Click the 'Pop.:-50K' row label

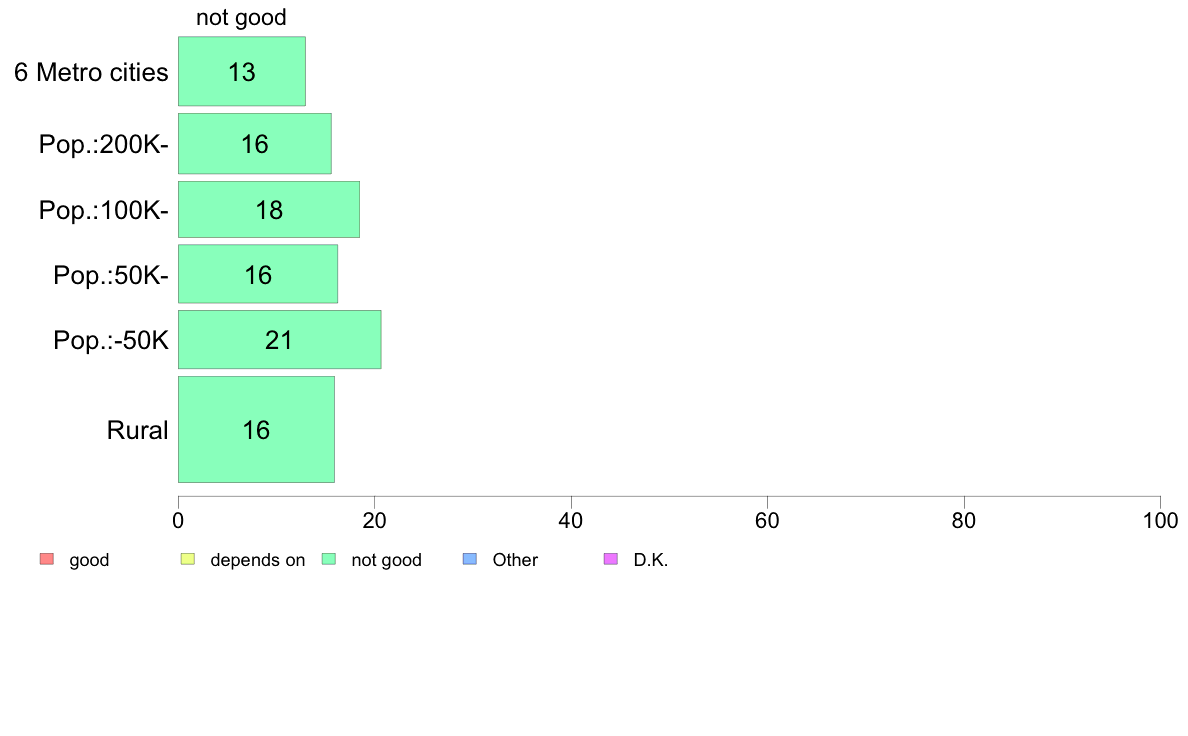pyautogui.click(x=111, y=340)
